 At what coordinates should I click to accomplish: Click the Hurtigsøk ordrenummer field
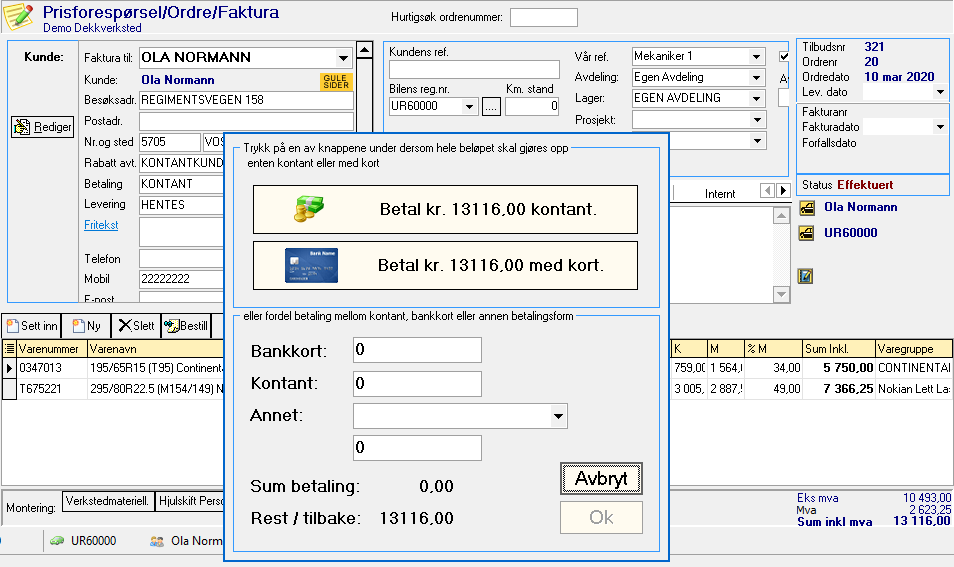[x=543, y=18]
